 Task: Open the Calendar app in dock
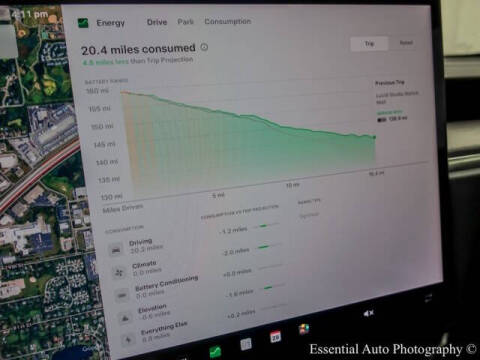click(x=275, y=337)
